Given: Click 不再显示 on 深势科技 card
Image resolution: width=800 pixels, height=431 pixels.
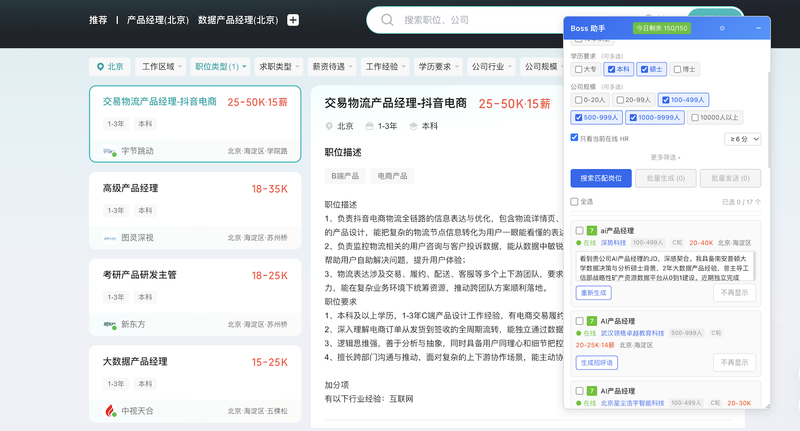Looking at the screenshot, I should pos(734,293).
